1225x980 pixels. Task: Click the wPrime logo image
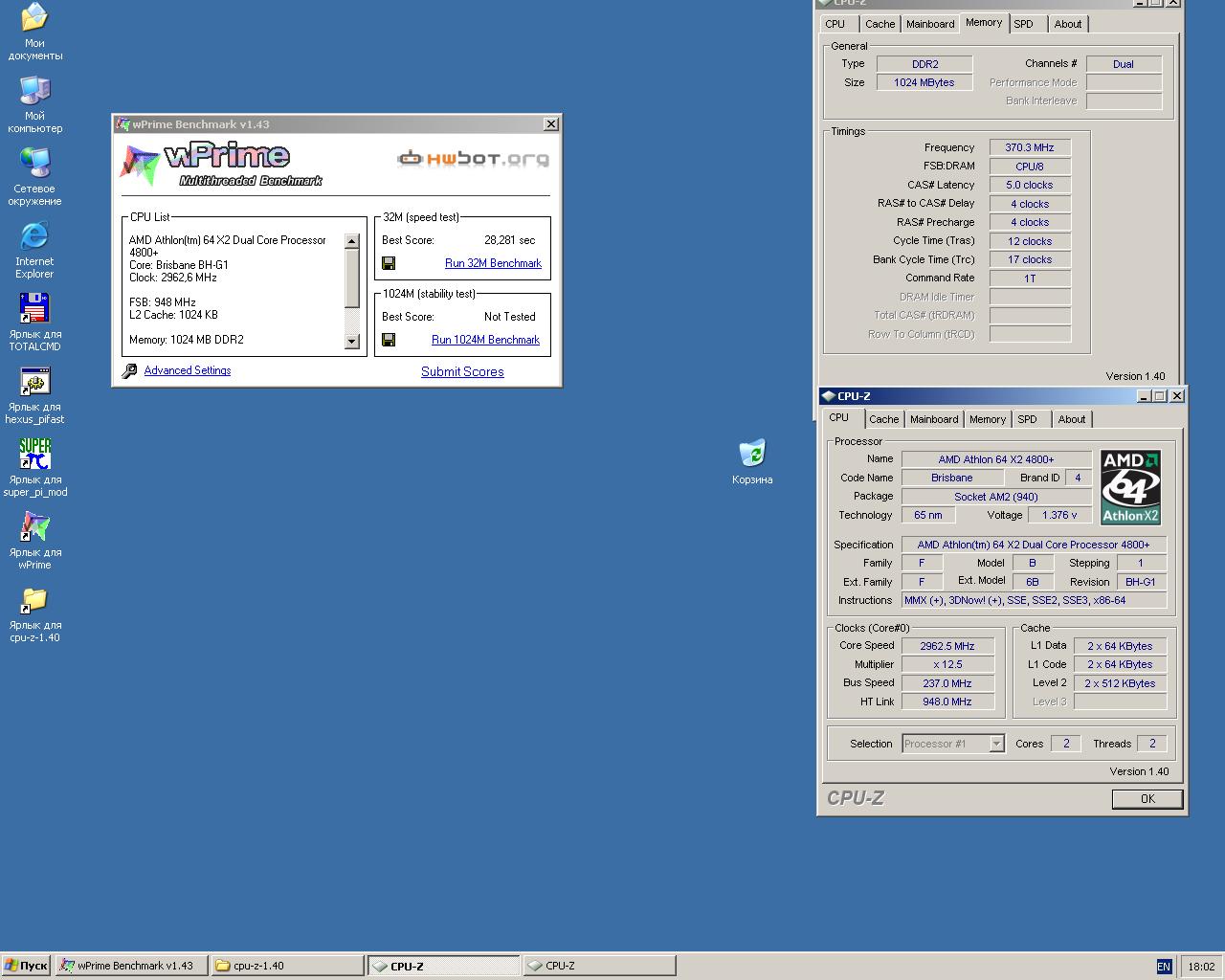[x=221, y=164]
